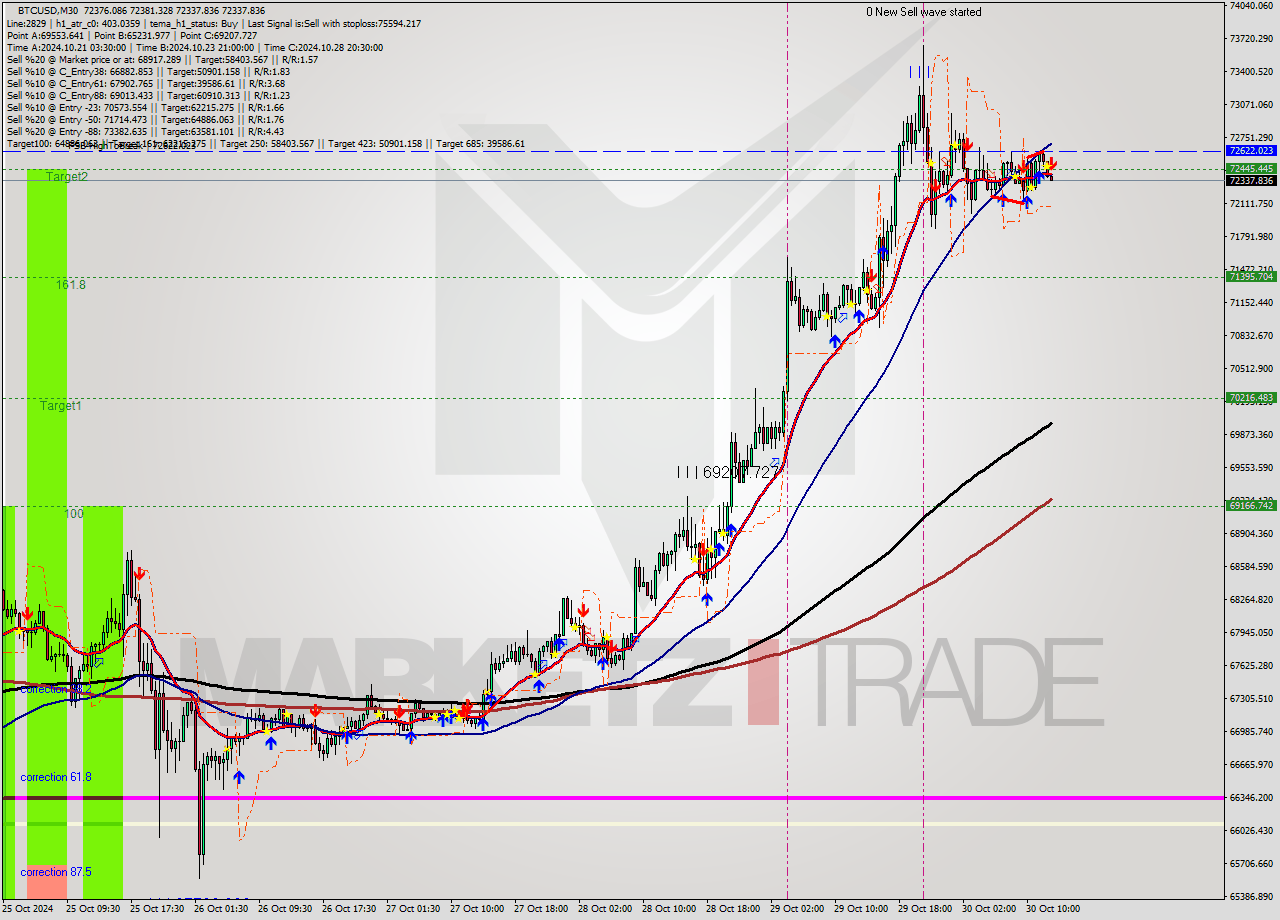
Task: Click the 66346.200 price axis label
Action: point(1252,798)
